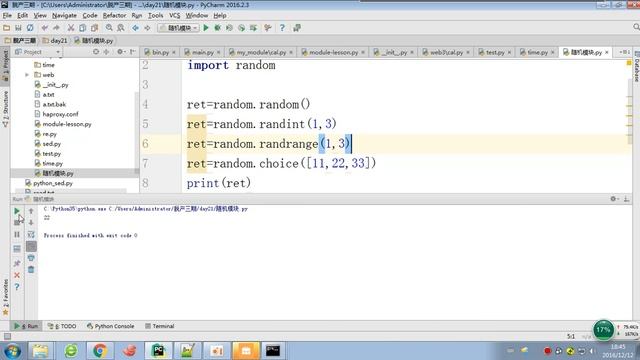Toggle the Pin tab icon in Run panel
The image size is (640, 360).
click(x=17, y=264)
